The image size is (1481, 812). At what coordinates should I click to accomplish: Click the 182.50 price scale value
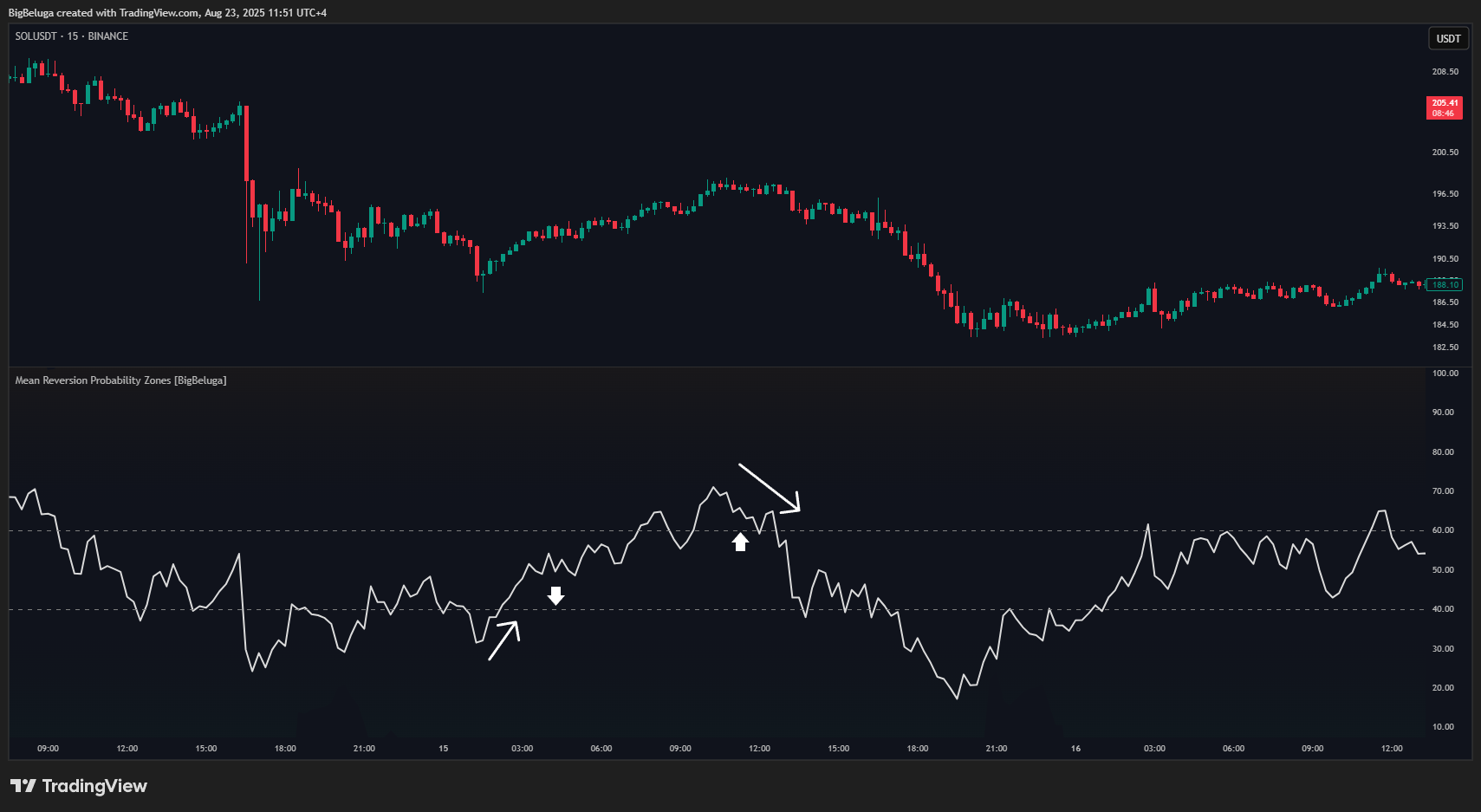(x=1445, y=348)
